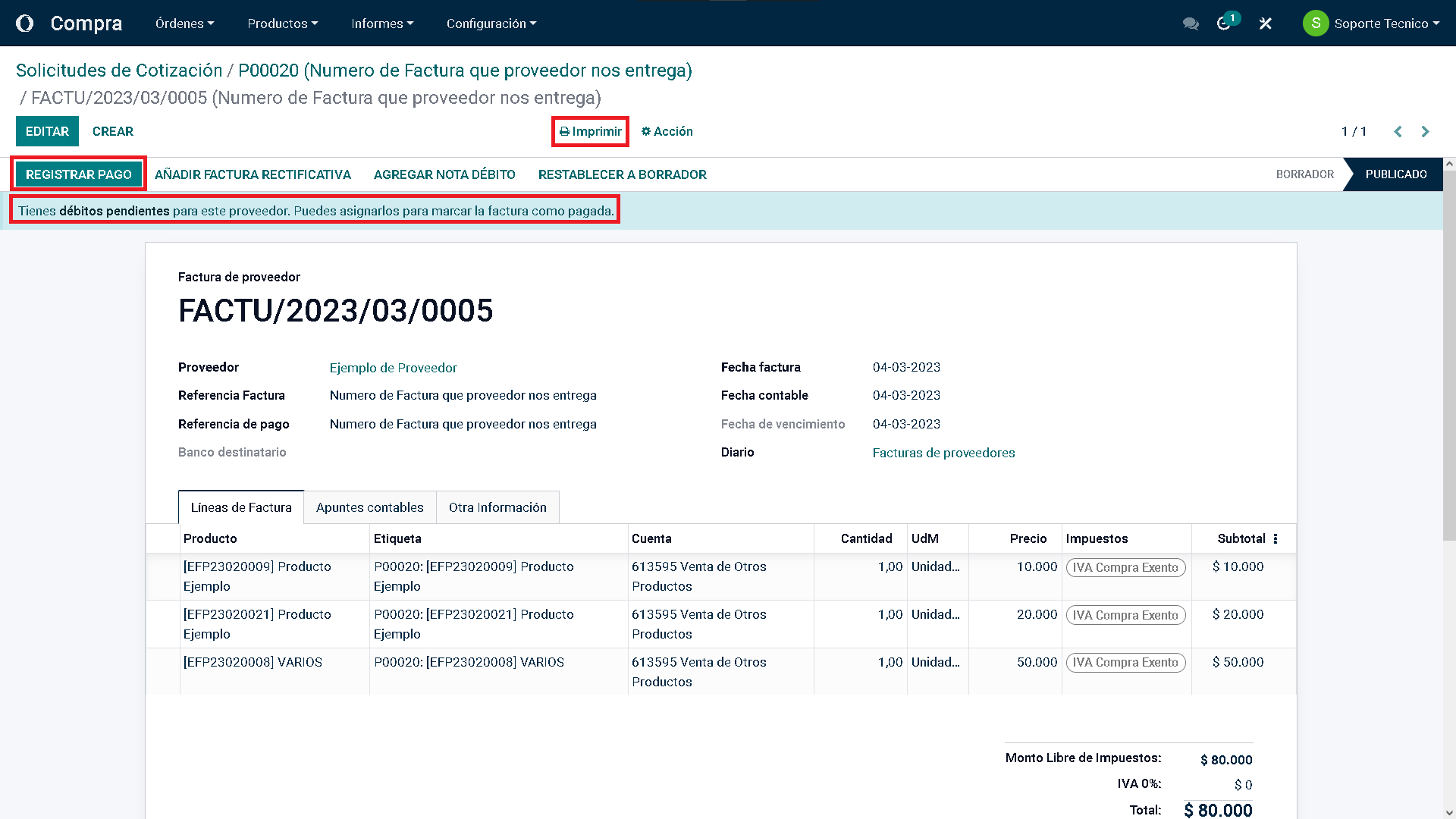Go to the next record arrow

[1425, 131]
